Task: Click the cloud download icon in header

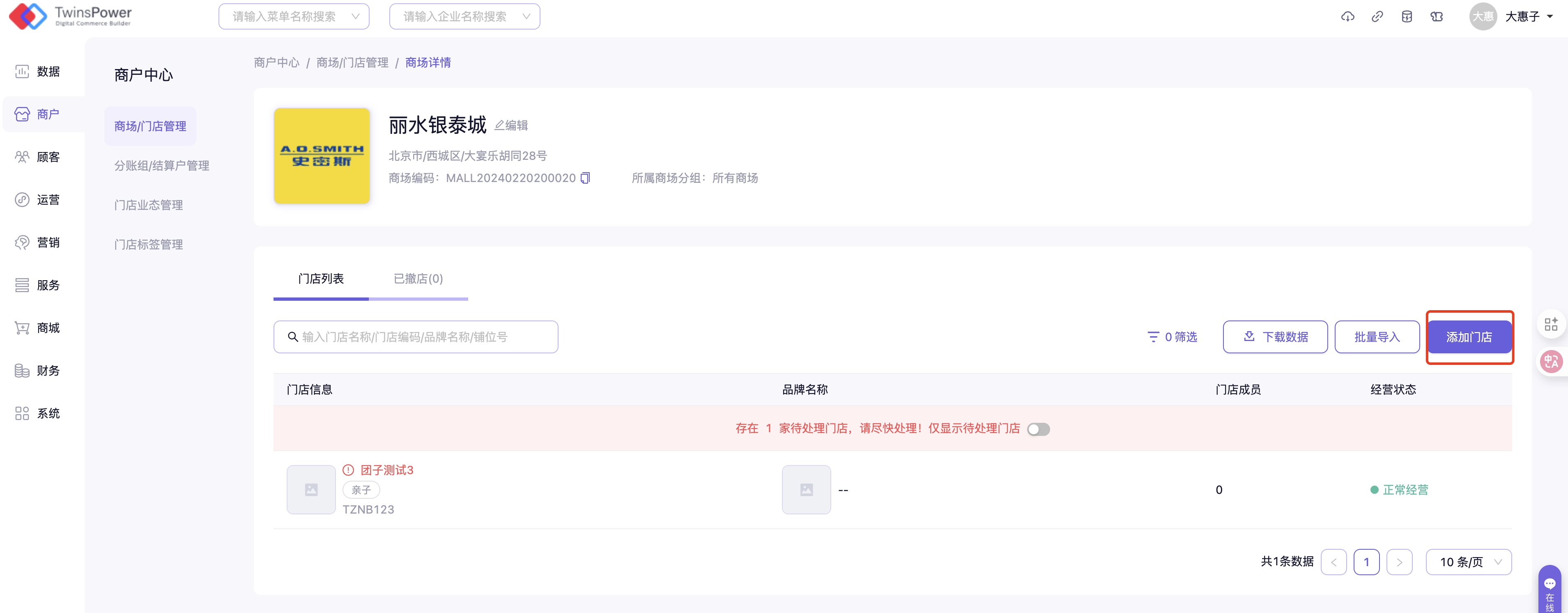Action: [x=1347, y=16]
